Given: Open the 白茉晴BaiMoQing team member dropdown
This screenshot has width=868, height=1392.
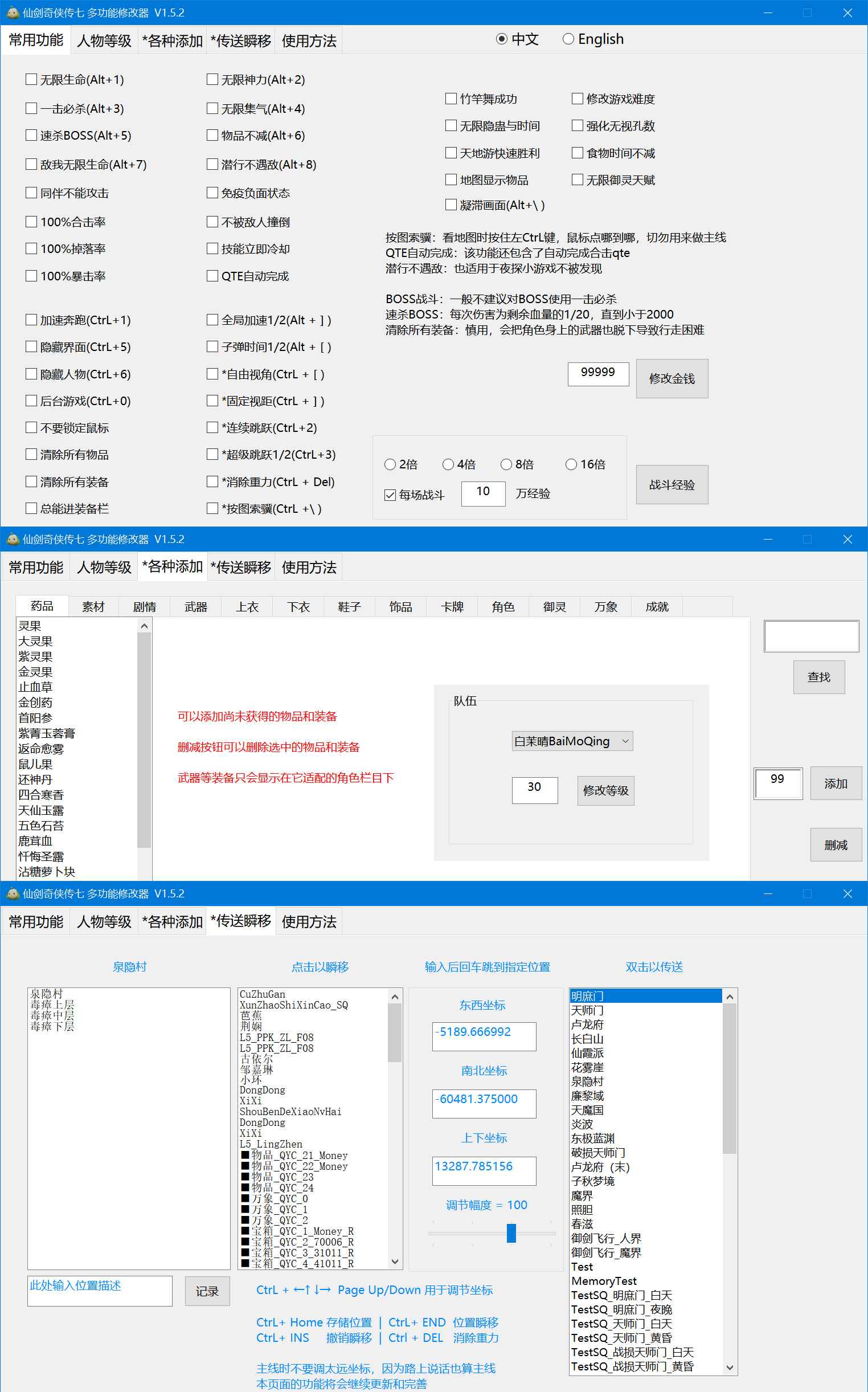Looking at the screenshot, I should pos(572,741).
